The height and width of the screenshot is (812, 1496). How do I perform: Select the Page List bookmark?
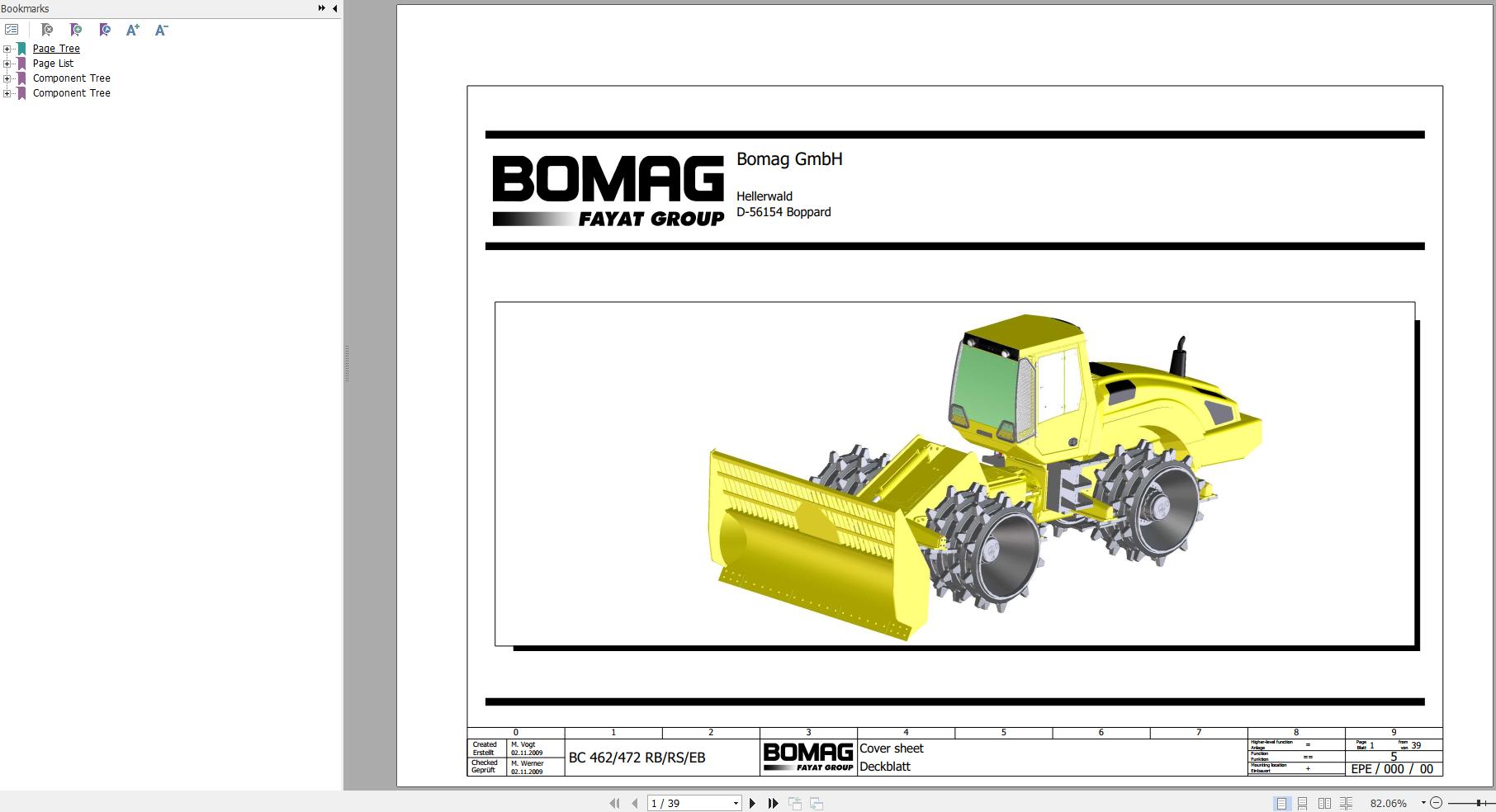pyautogui.click(x=53, y=64)
